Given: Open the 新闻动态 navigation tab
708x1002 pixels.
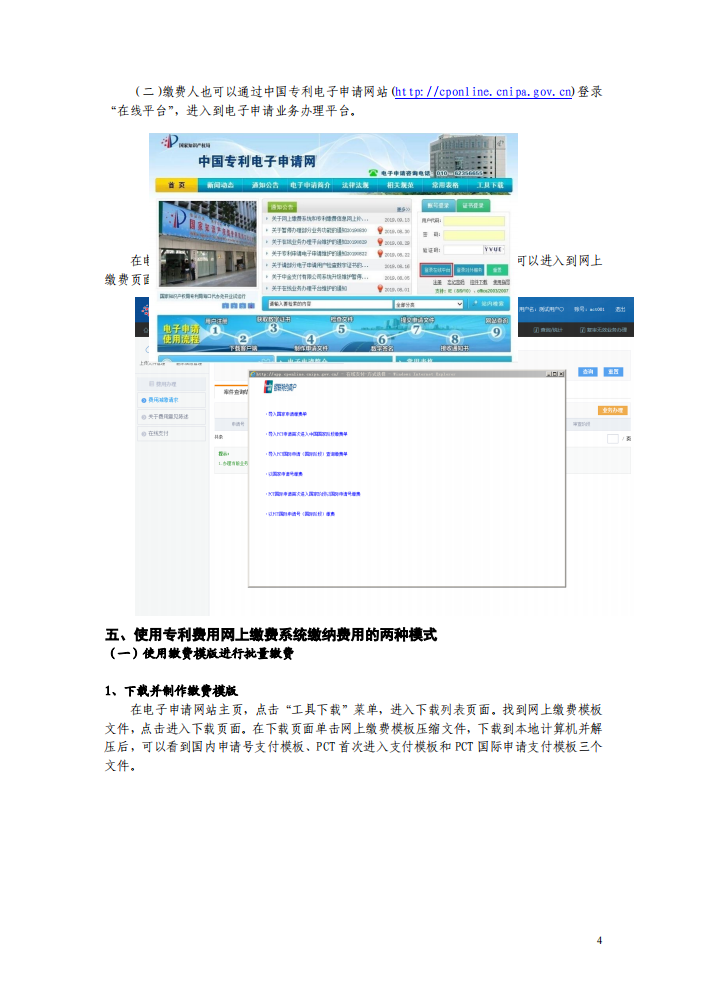Looking at the screenshot, I should pyautogui.click(x=220, y=185).
